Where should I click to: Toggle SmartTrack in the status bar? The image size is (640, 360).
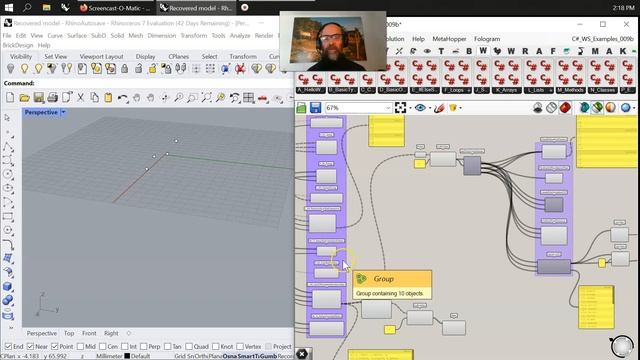(250, 356)
